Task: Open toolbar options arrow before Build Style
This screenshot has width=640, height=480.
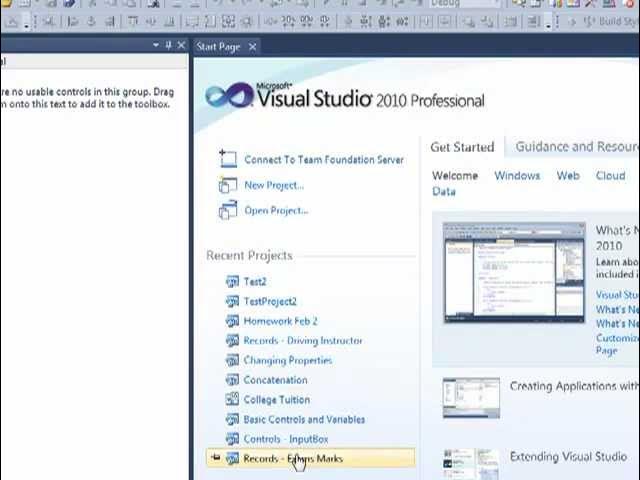Action: pyautogui.click(x=549, y=22)
